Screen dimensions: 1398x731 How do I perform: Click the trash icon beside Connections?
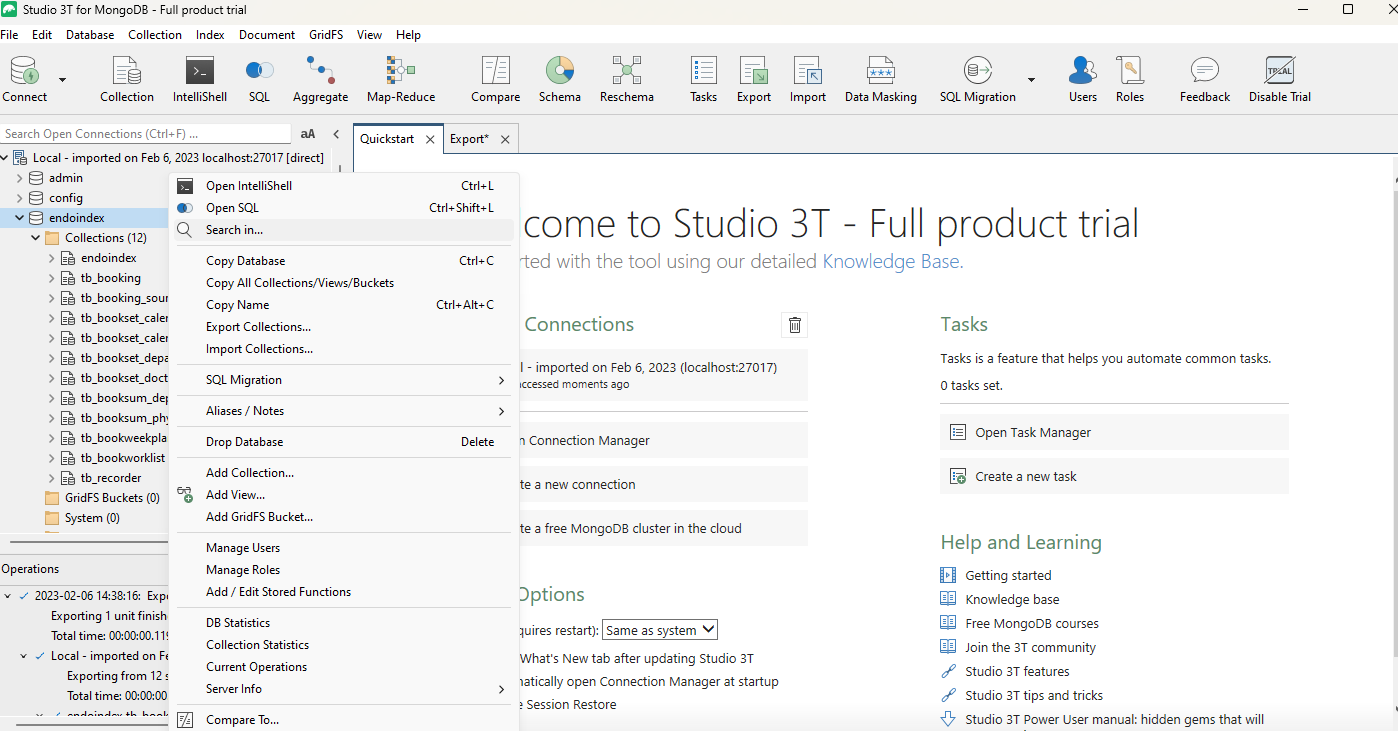pyautogui.click(x=795, y=325)
